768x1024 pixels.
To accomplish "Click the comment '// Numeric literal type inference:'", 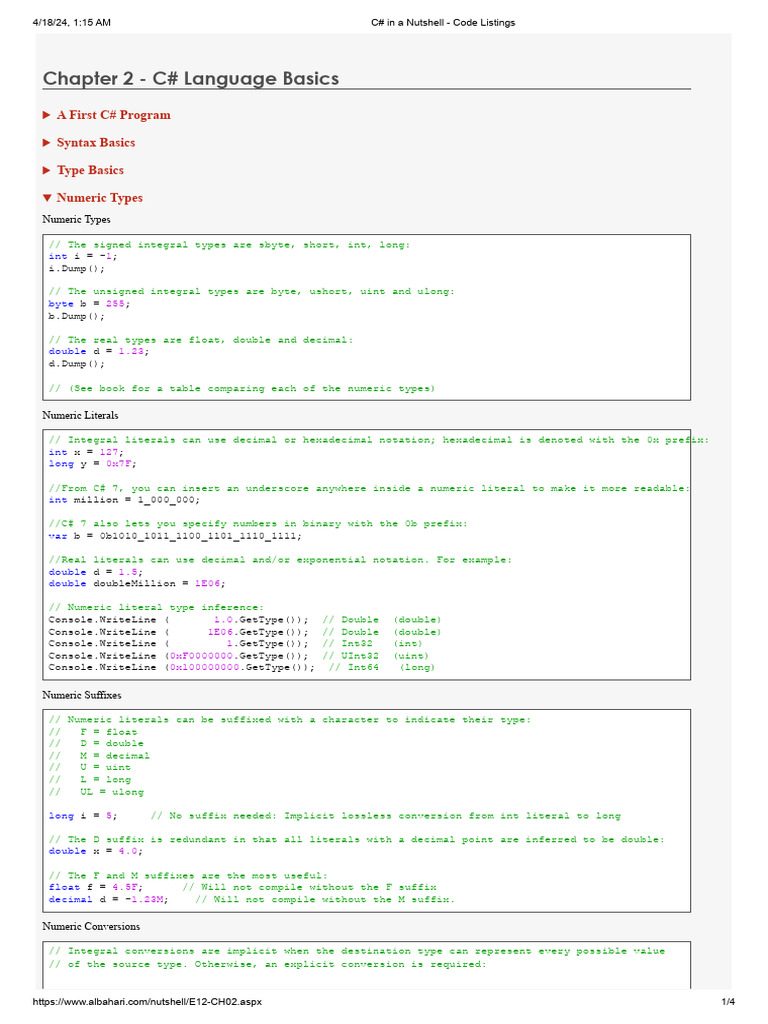I will tap(156, 607).
